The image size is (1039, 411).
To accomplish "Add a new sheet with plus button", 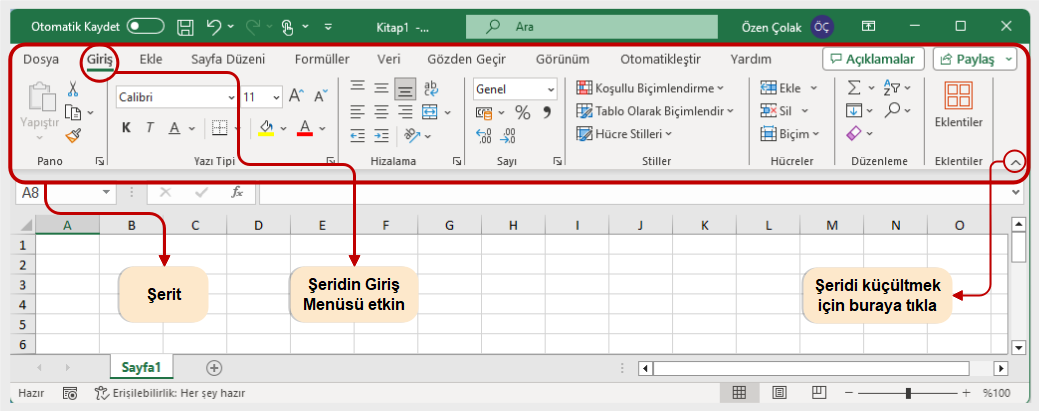I will click(214, 367).
